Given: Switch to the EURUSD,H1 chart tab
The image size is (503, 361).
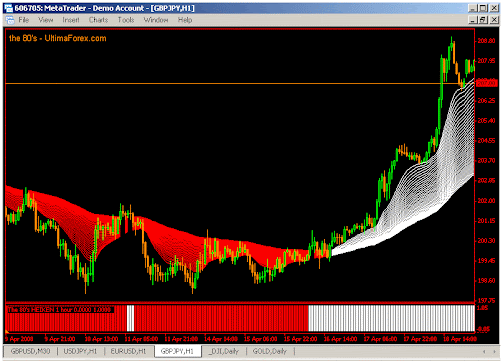Looking at the screenshot, I should click(128, 351).
